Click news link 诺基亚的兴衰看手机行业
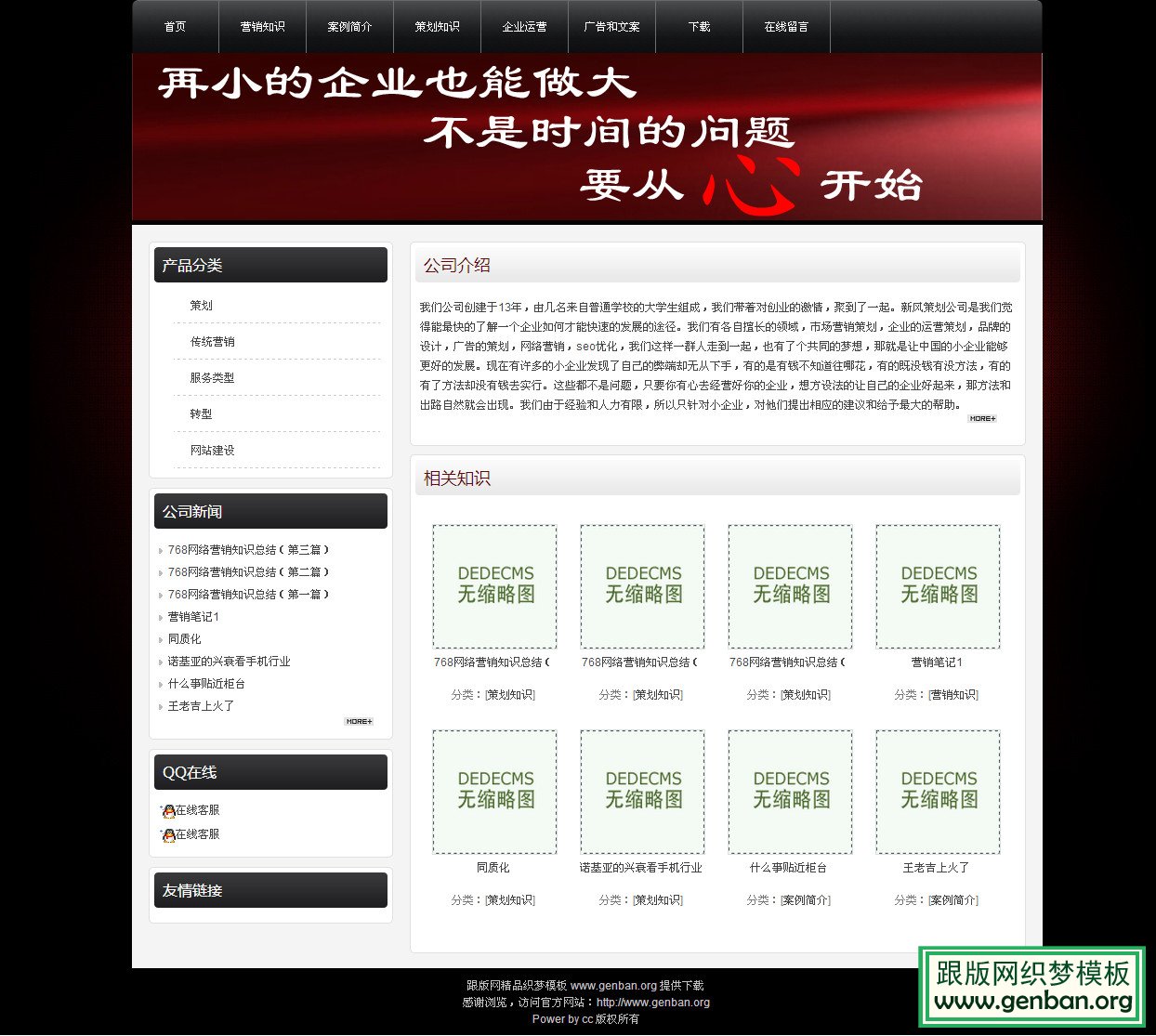This screenshot has width=1156, height=1036. (x=230, y=662)
